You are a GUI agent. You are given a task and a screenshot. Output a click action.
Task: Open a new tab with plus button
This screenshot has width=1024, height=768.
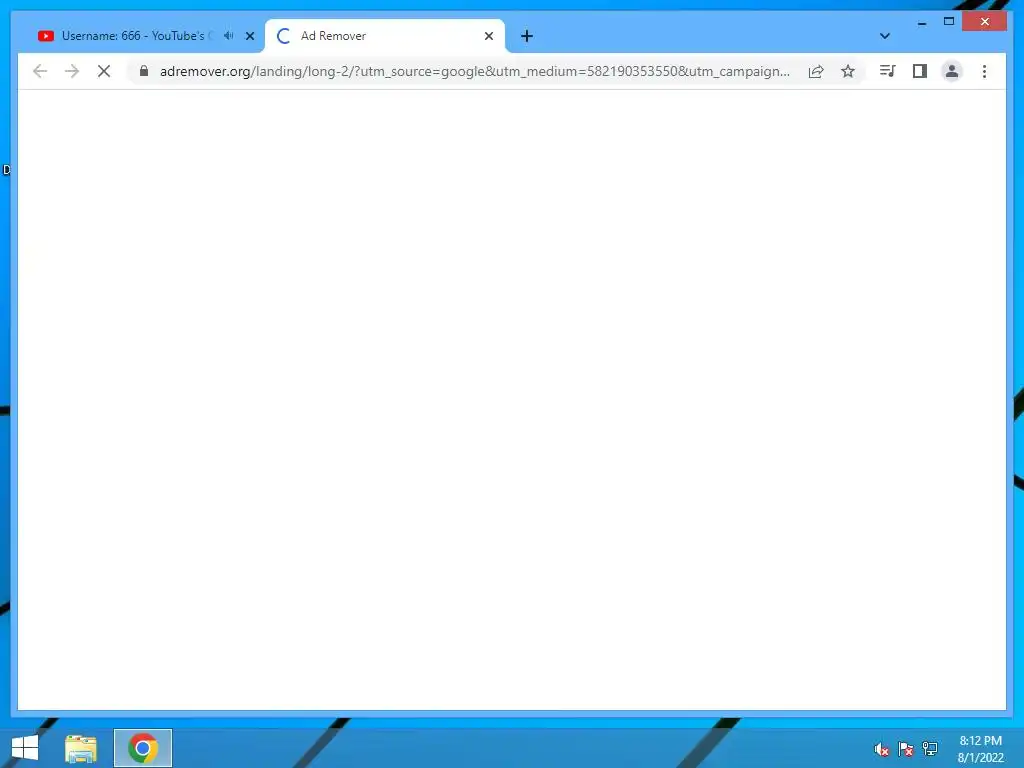coord(527,36)
